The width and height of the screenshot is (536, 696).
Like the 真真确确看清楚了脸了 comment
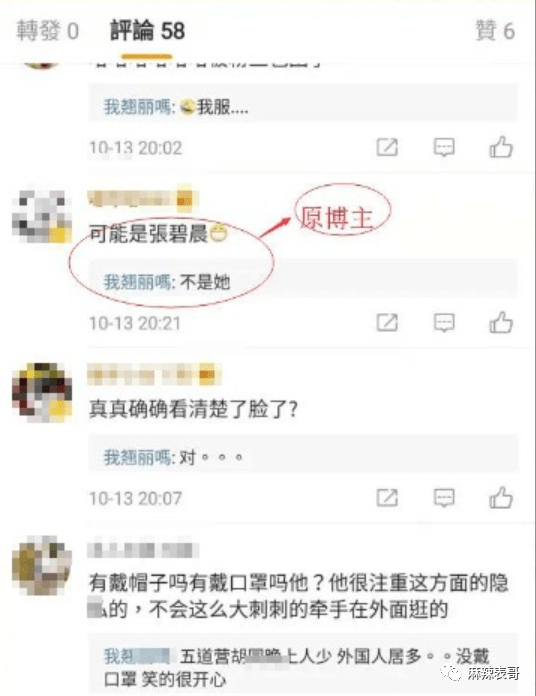tap(501, 497)
